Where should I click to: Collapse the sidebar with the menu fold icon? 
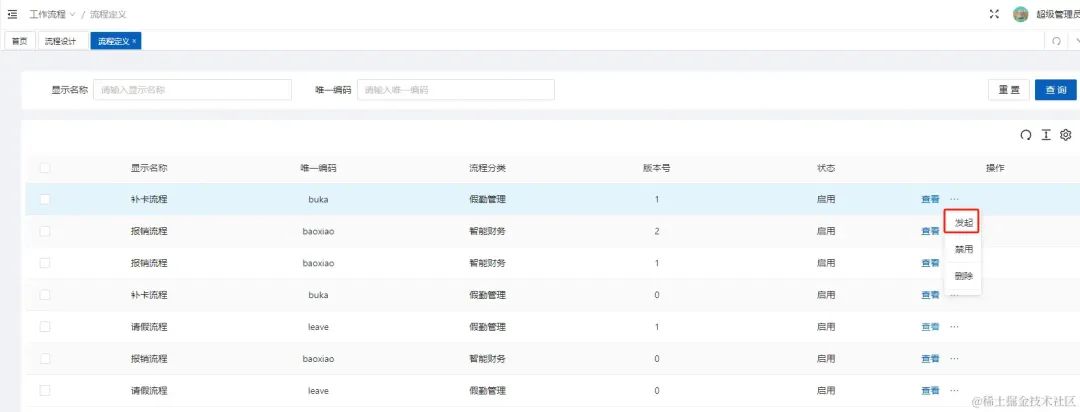(x=12, y=14)
